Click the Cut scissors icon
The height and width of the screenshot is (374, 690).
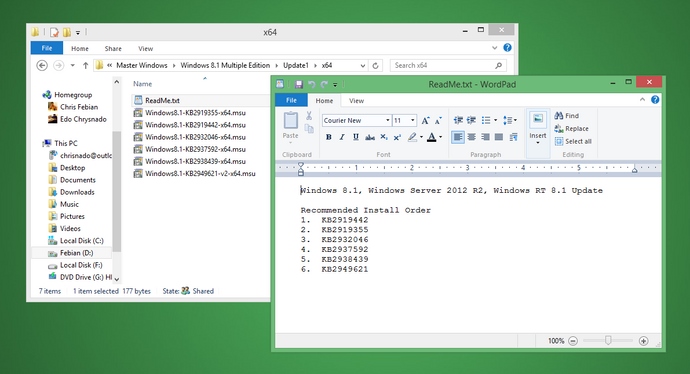tap(309, 116)
